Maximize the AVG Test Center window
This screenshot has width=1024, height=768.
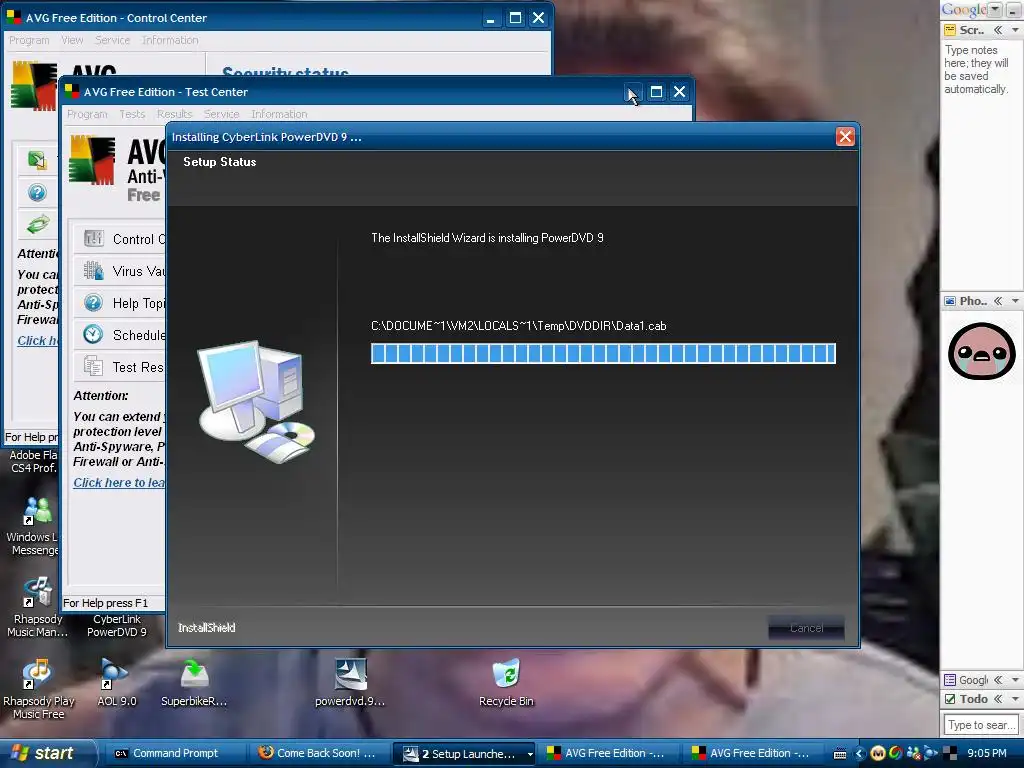point(656,92)
